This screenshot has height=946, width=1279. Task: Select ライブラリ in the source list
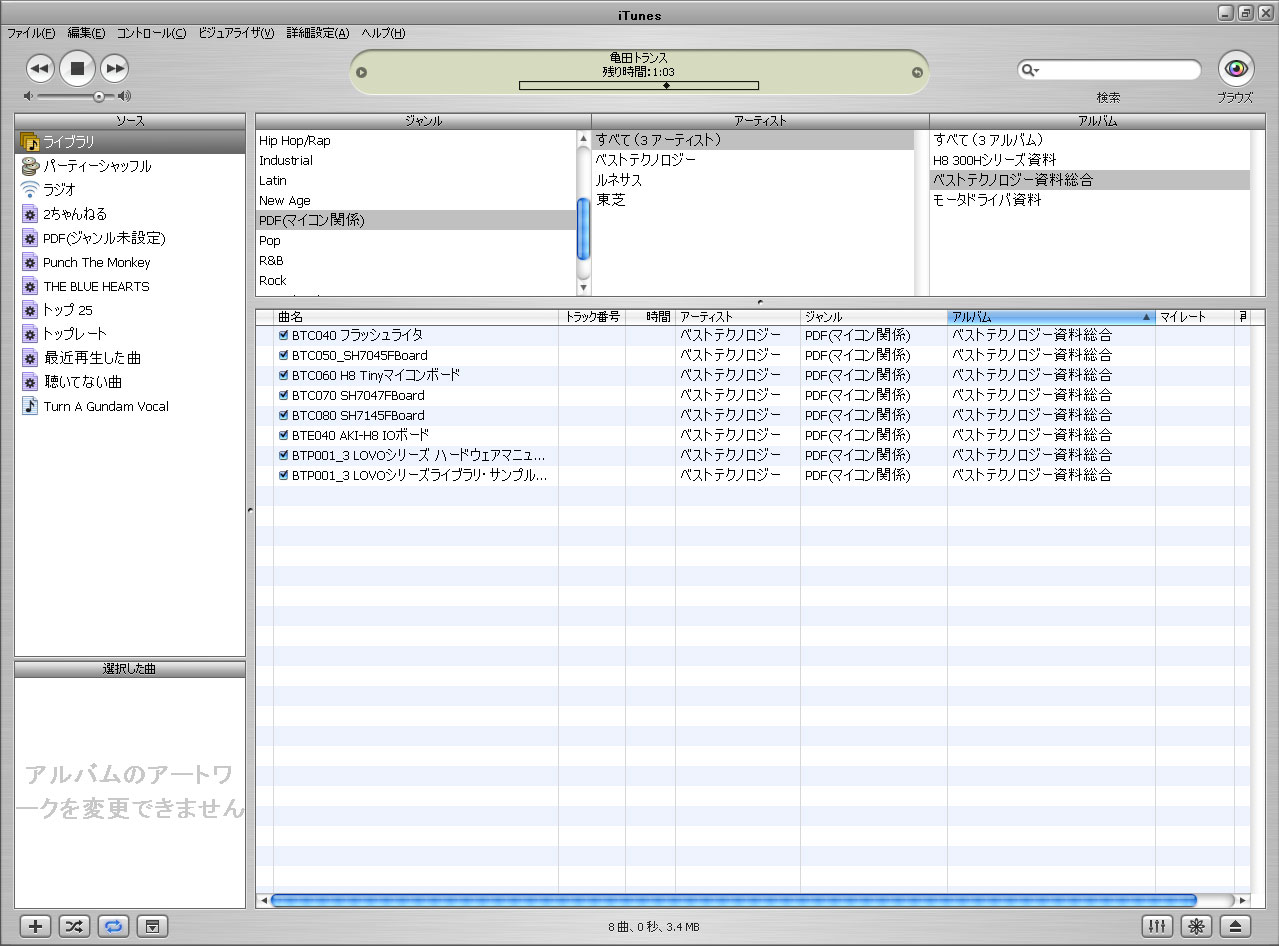coord(130,142)
